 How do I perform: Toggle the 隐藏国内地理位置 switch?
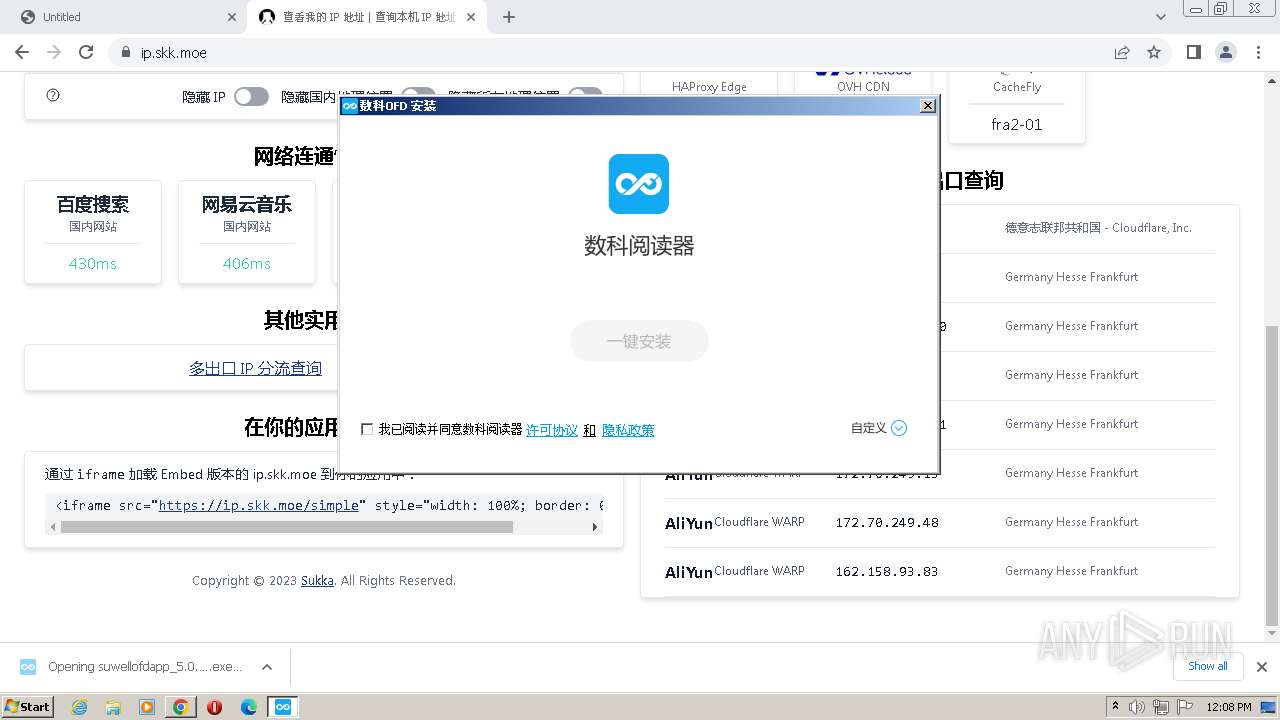tap(418, 94)
